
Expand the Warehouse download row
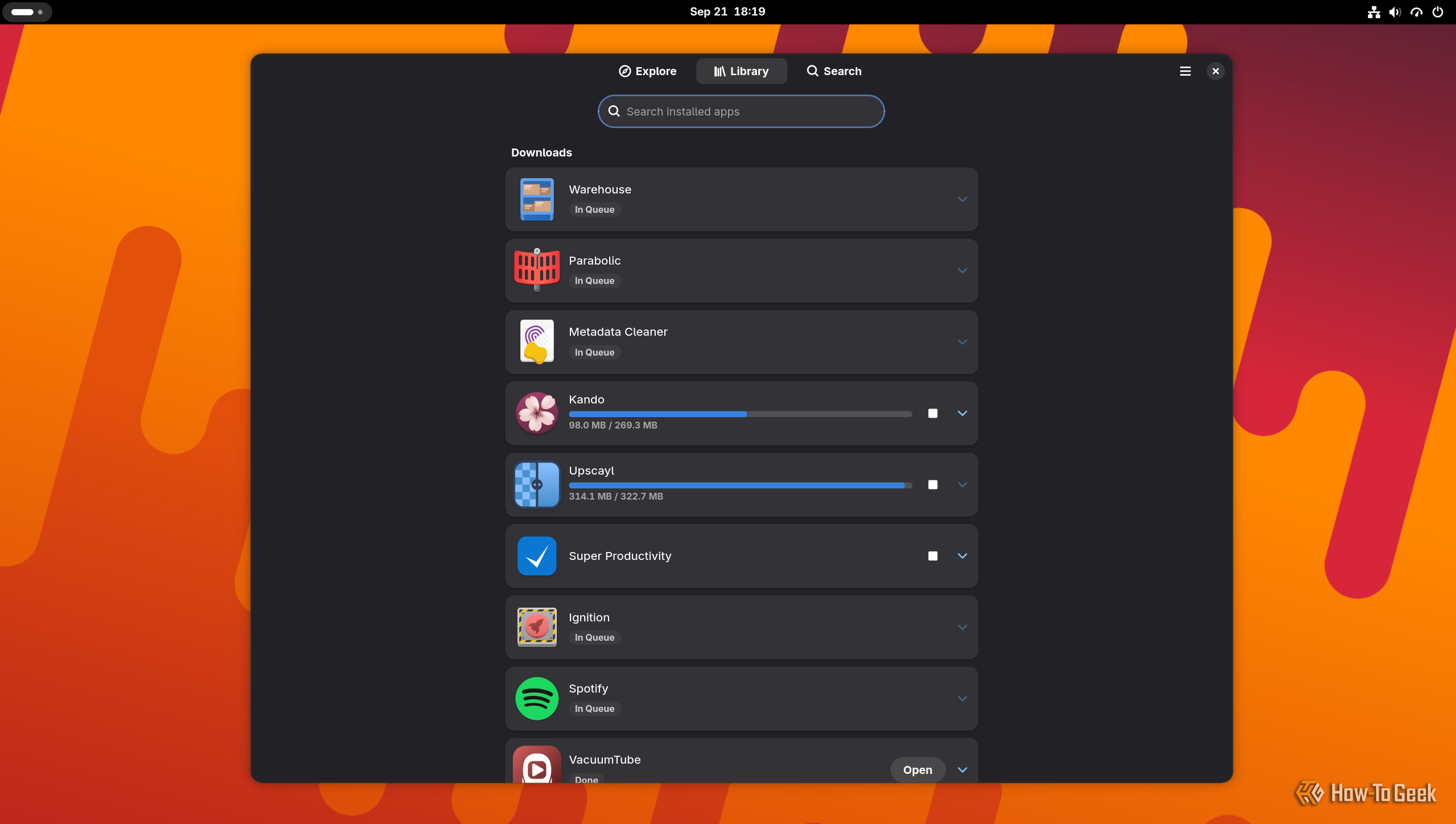point(962,199)
